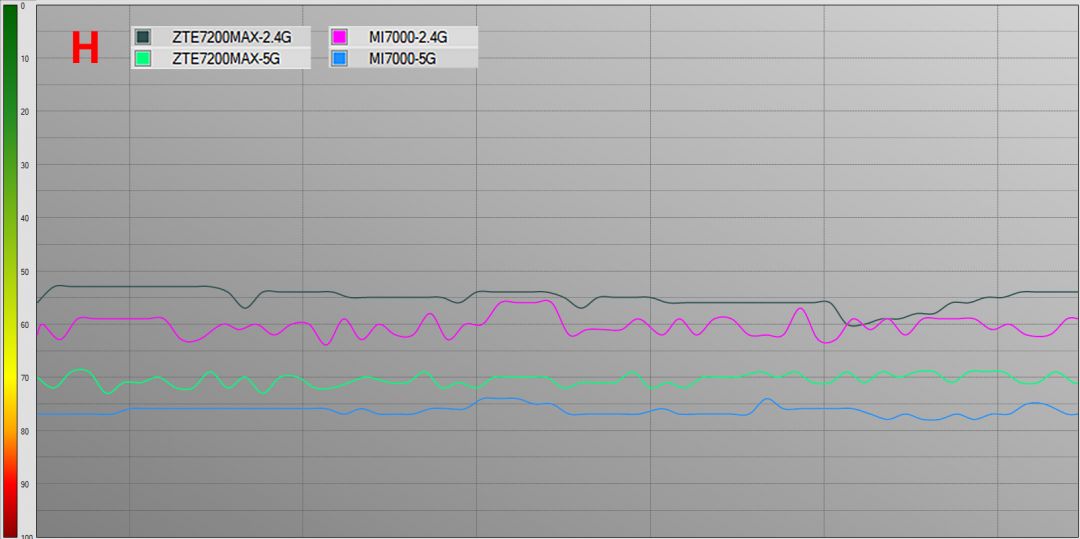
Task: Click the 60 mark on the signal scale
Action: tap(25, 325)
